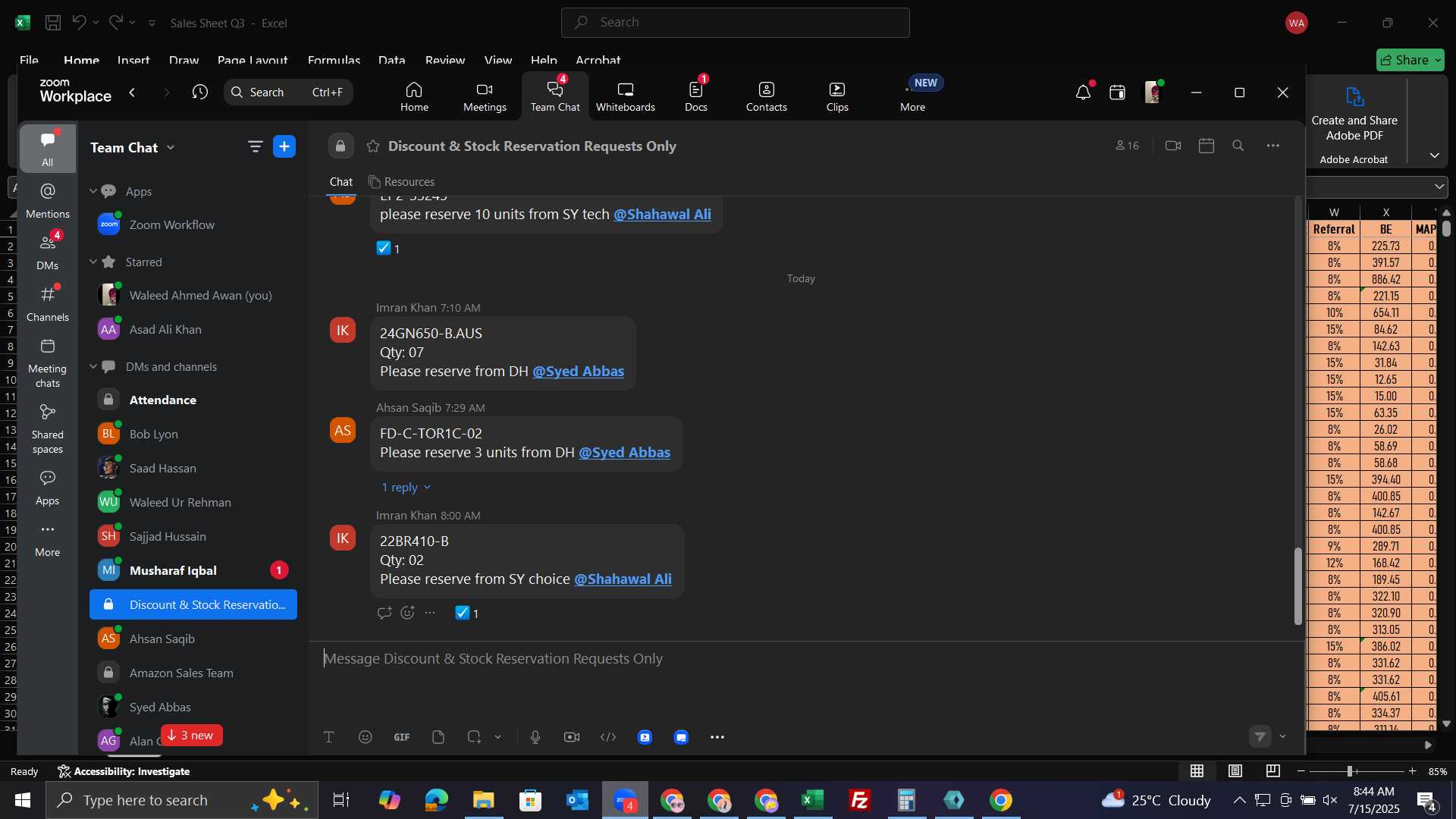The height and width of the screenshot is (819, 1456).
Task: Open the Zoom history clock icon
Action: click(200, 93)
